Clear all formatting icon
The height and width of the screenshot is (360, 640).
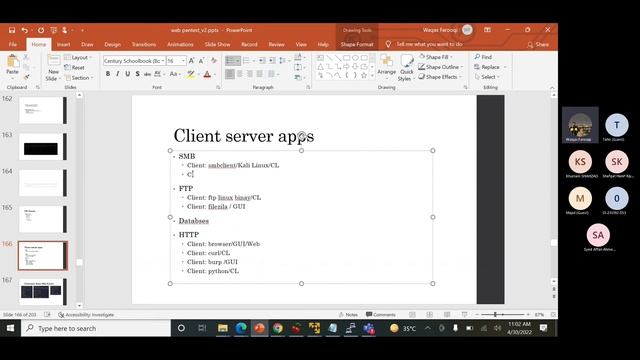click(214, 61)
